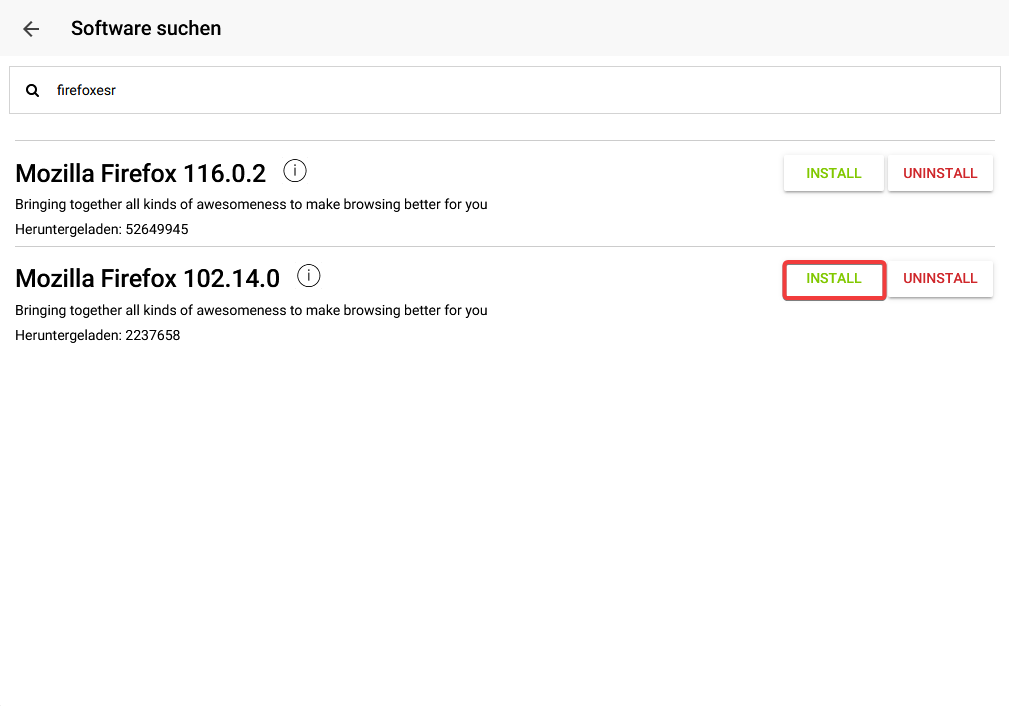1009x706 pixels.
Task: Click the search magnifier icon
Action: point(32,91)
